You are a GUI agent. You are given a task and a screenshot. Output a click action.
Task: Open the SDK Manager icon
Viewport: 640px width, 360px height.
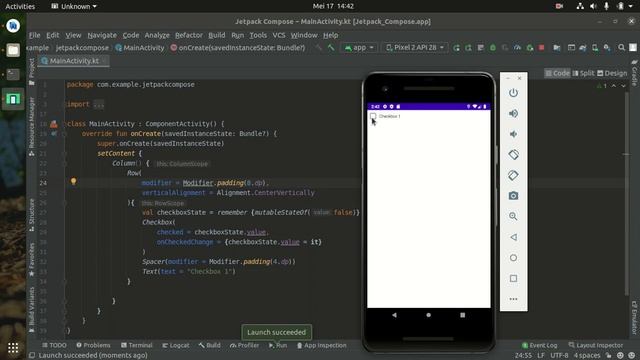coord(607,48)
